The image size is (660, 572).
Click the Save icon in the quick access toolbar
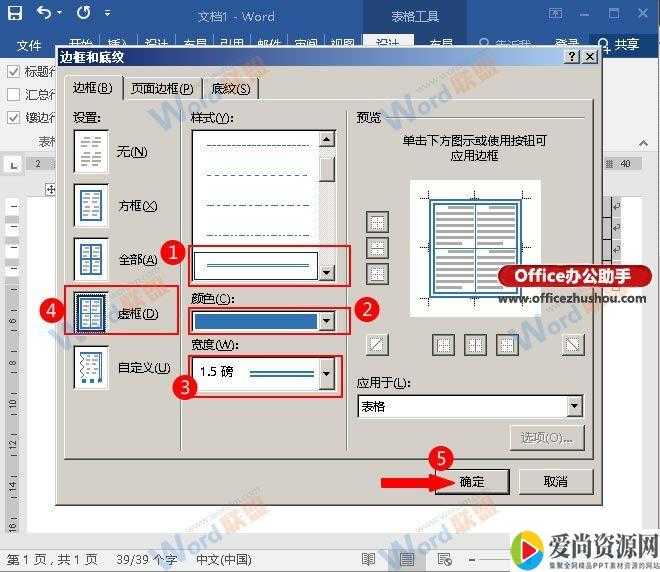point(14,15)
